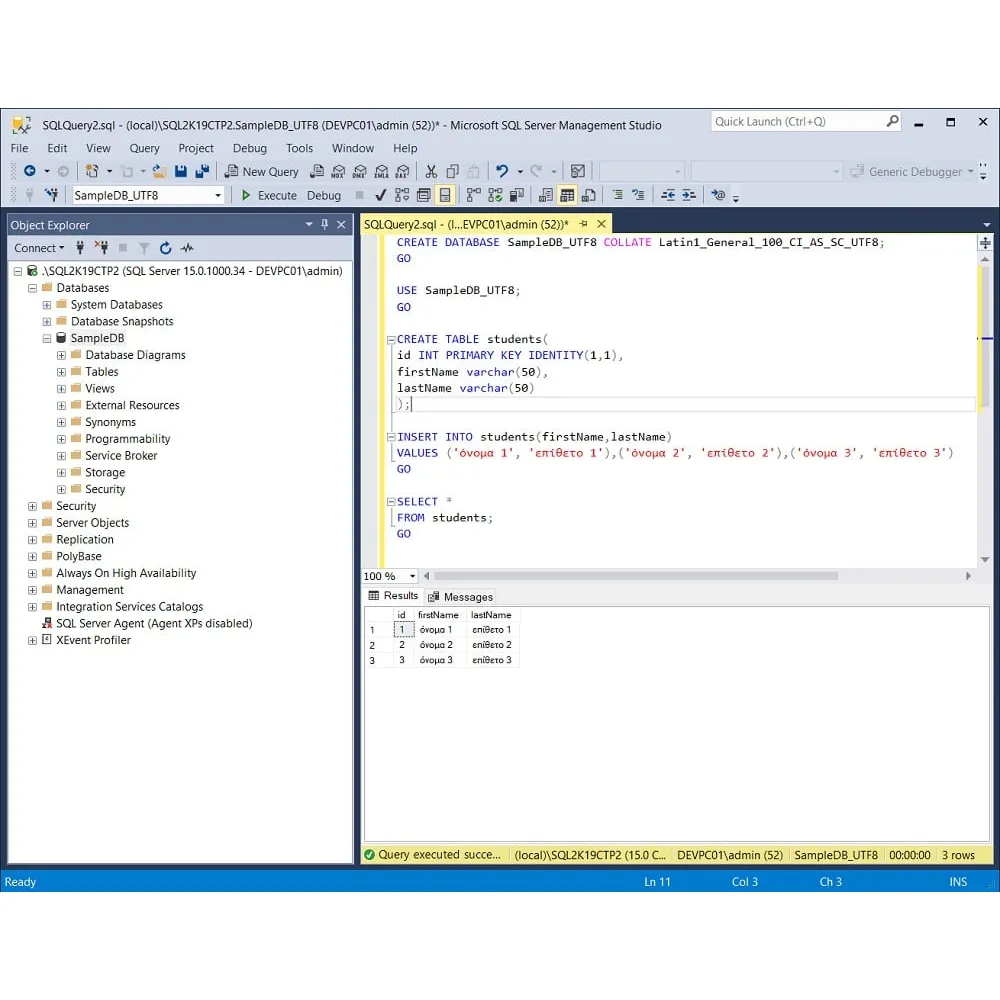The height and width of the screenshot is (1000, 1000).
Task: Toggle IntelliSense Enabled button
Action: click(x=445, y=195)
